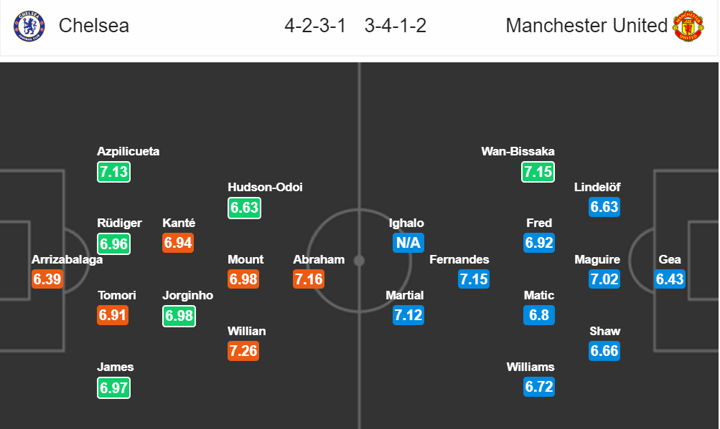Image resolution: width=720 pixels, height=429 pixels.
Task: Open Hudson-Odoi's 6.63 rating badge
Action: point(246,207)
